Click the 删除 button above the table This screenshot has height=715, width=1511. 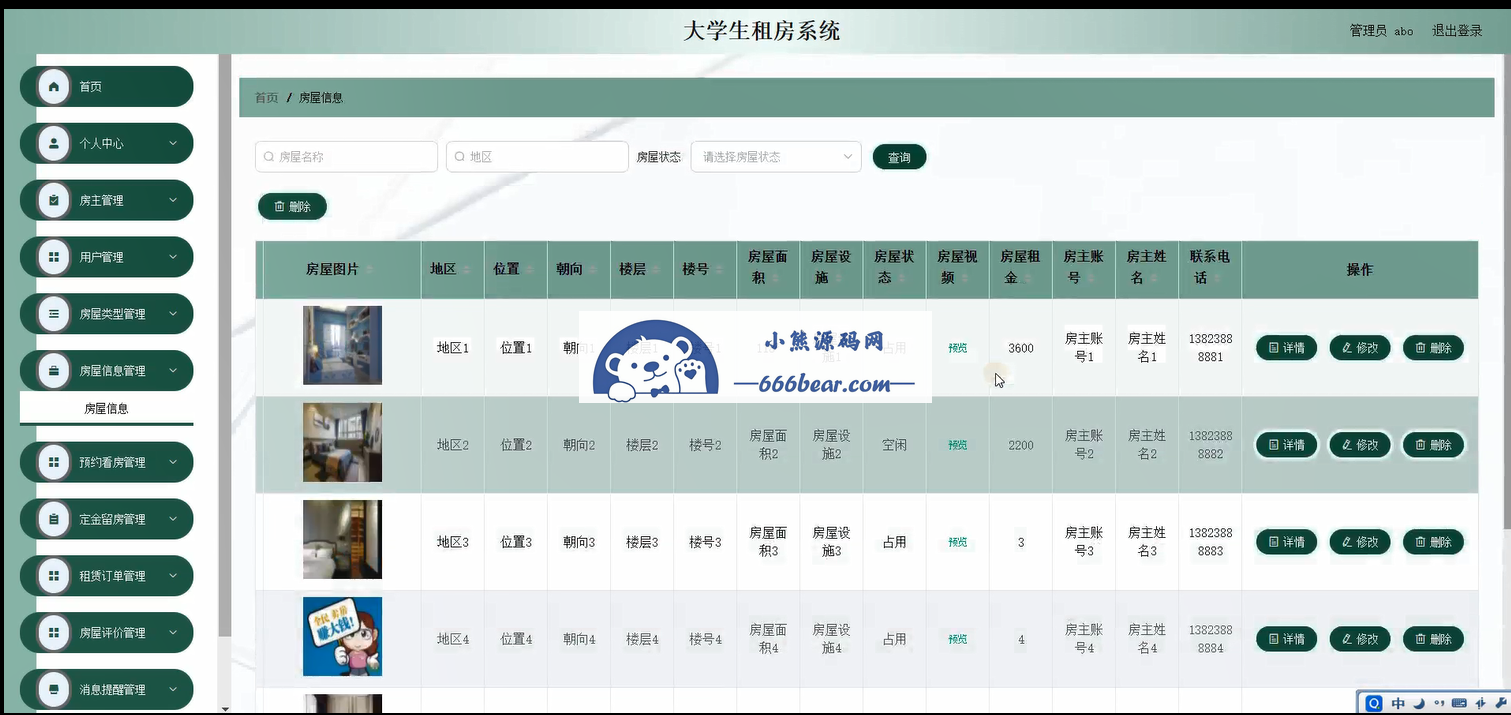point(292,207)
